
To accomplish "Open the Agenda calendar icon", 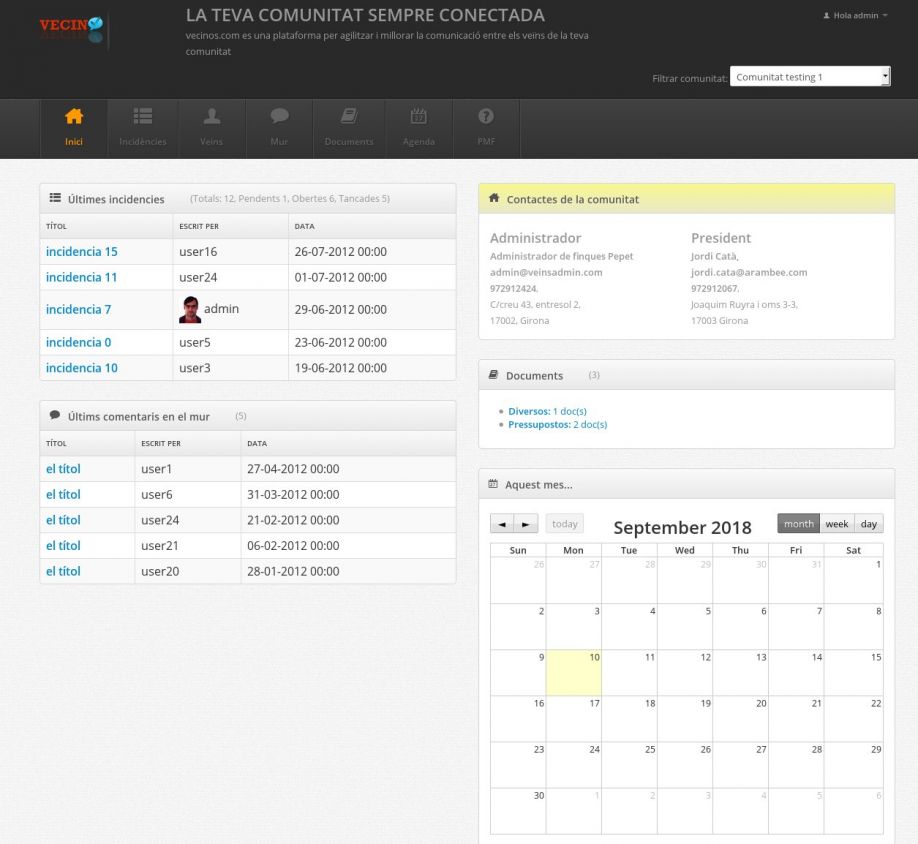I will coord(419,117).
